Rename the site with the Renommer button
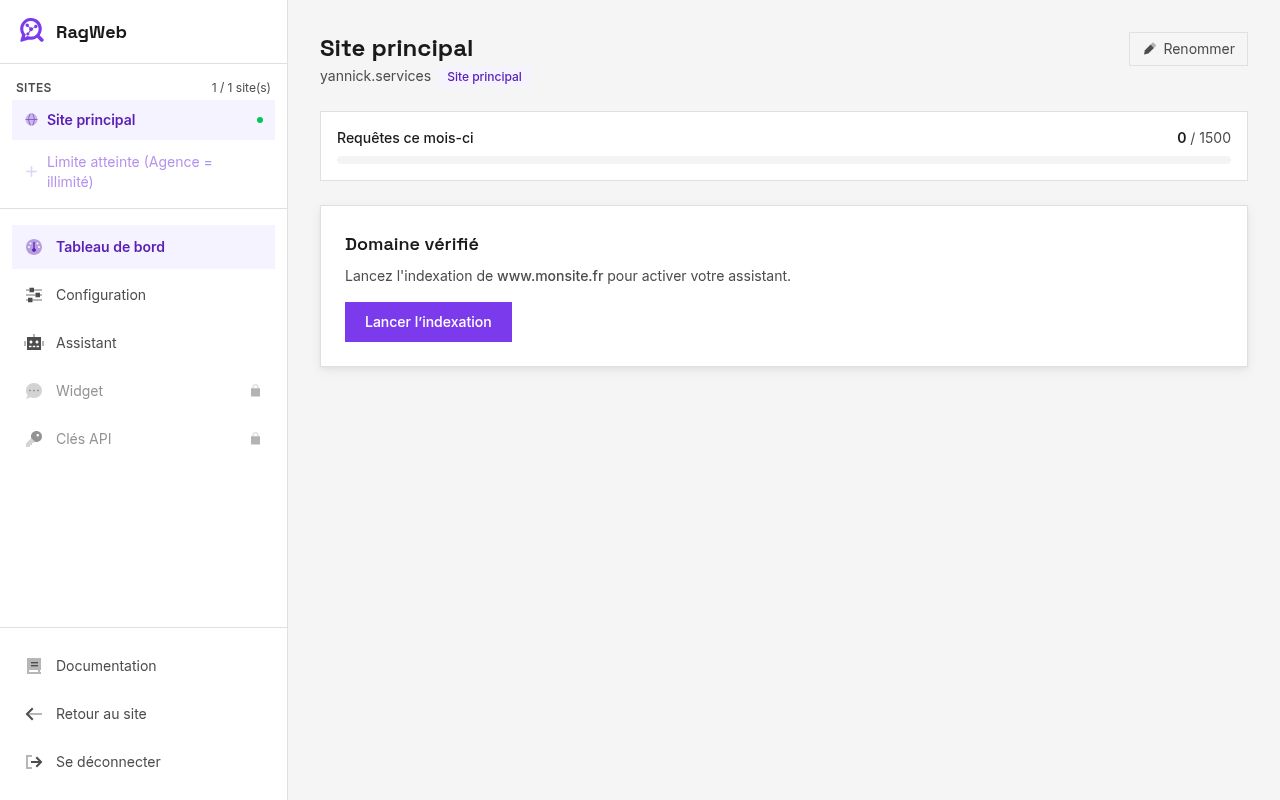The width and height of the screenshot is (1280, 800). coord(1188,49)
